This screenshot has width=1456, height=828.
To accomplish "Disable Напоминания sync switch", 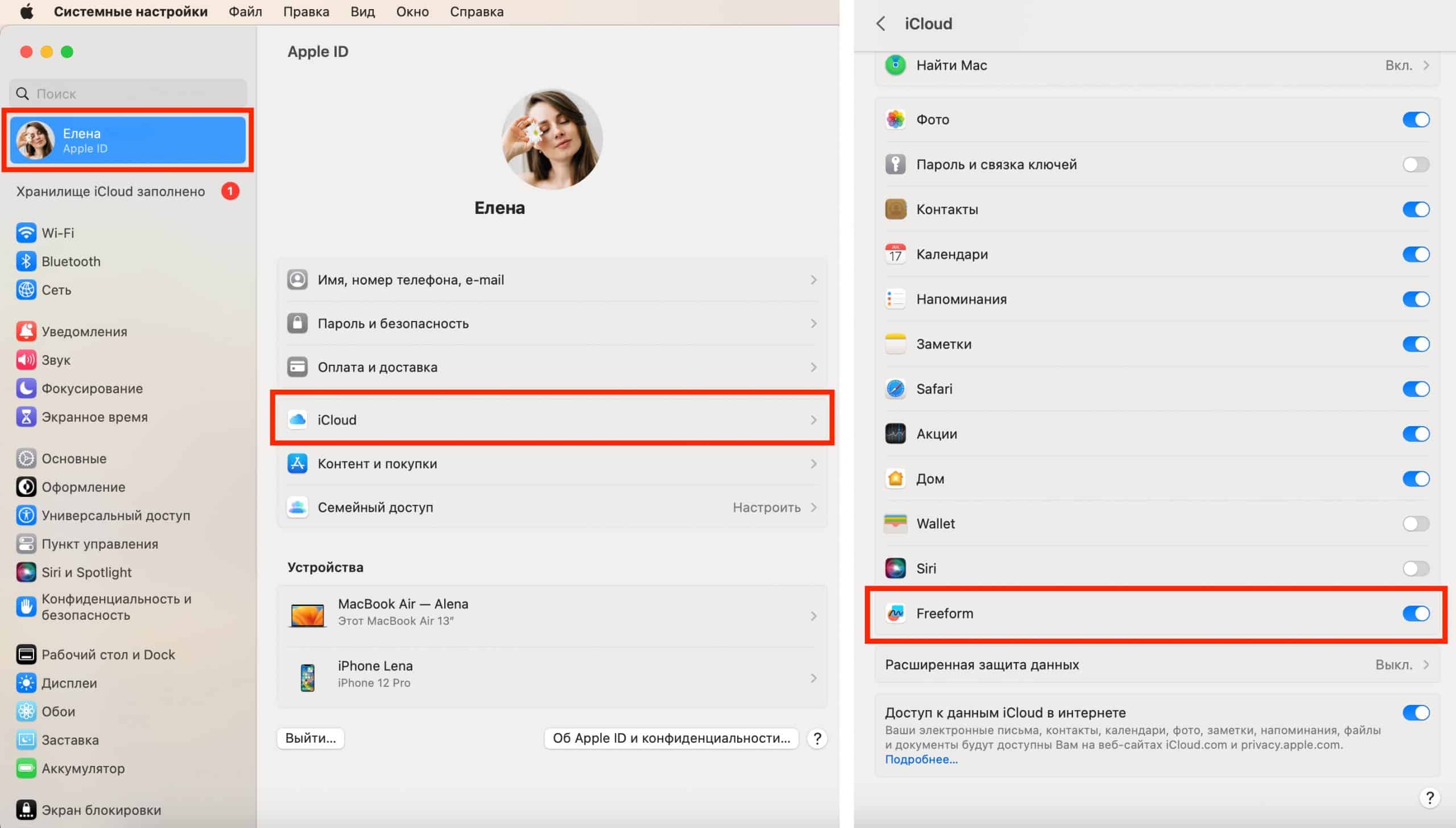I will (1416, 299).
